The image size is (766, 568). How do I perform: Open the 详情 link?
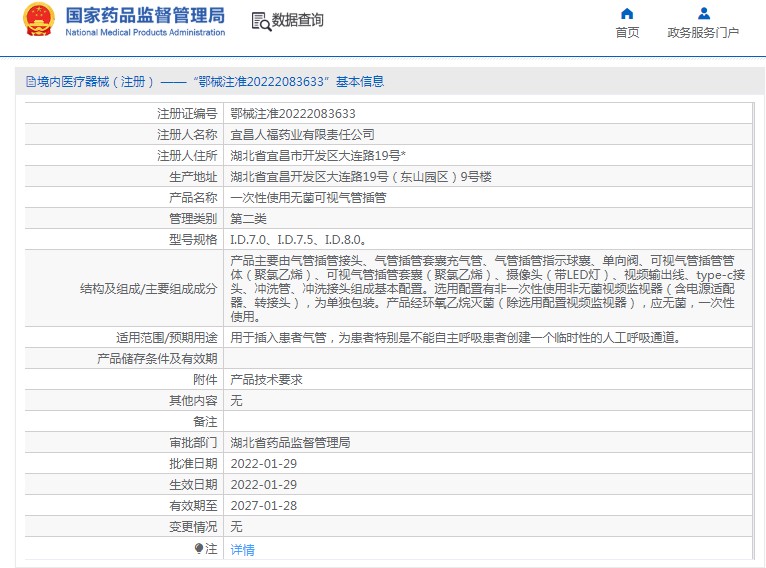point(242,549)
